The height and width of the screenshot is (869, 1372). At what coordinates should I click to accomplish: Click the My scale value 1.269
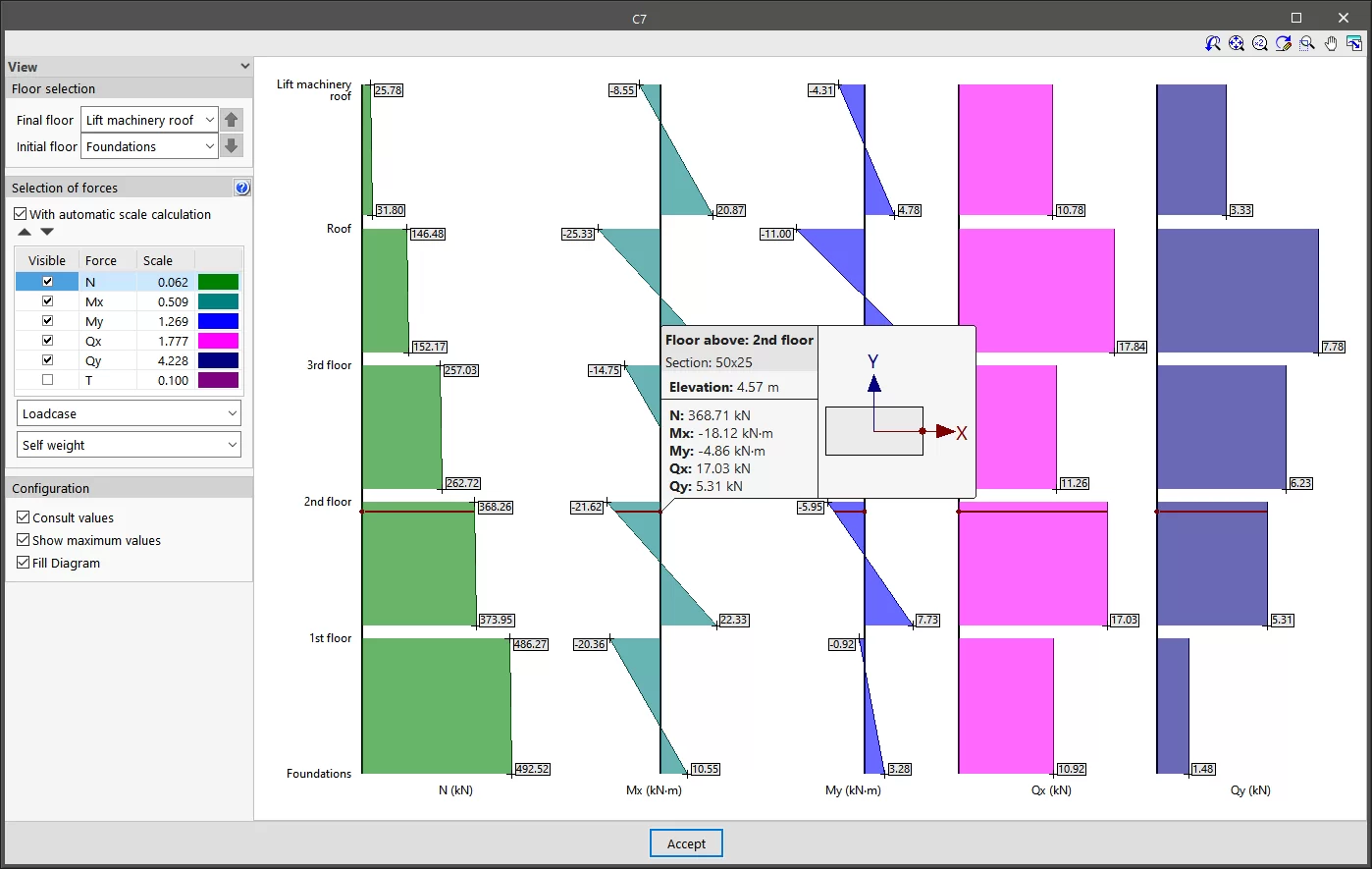click(173, 321)
